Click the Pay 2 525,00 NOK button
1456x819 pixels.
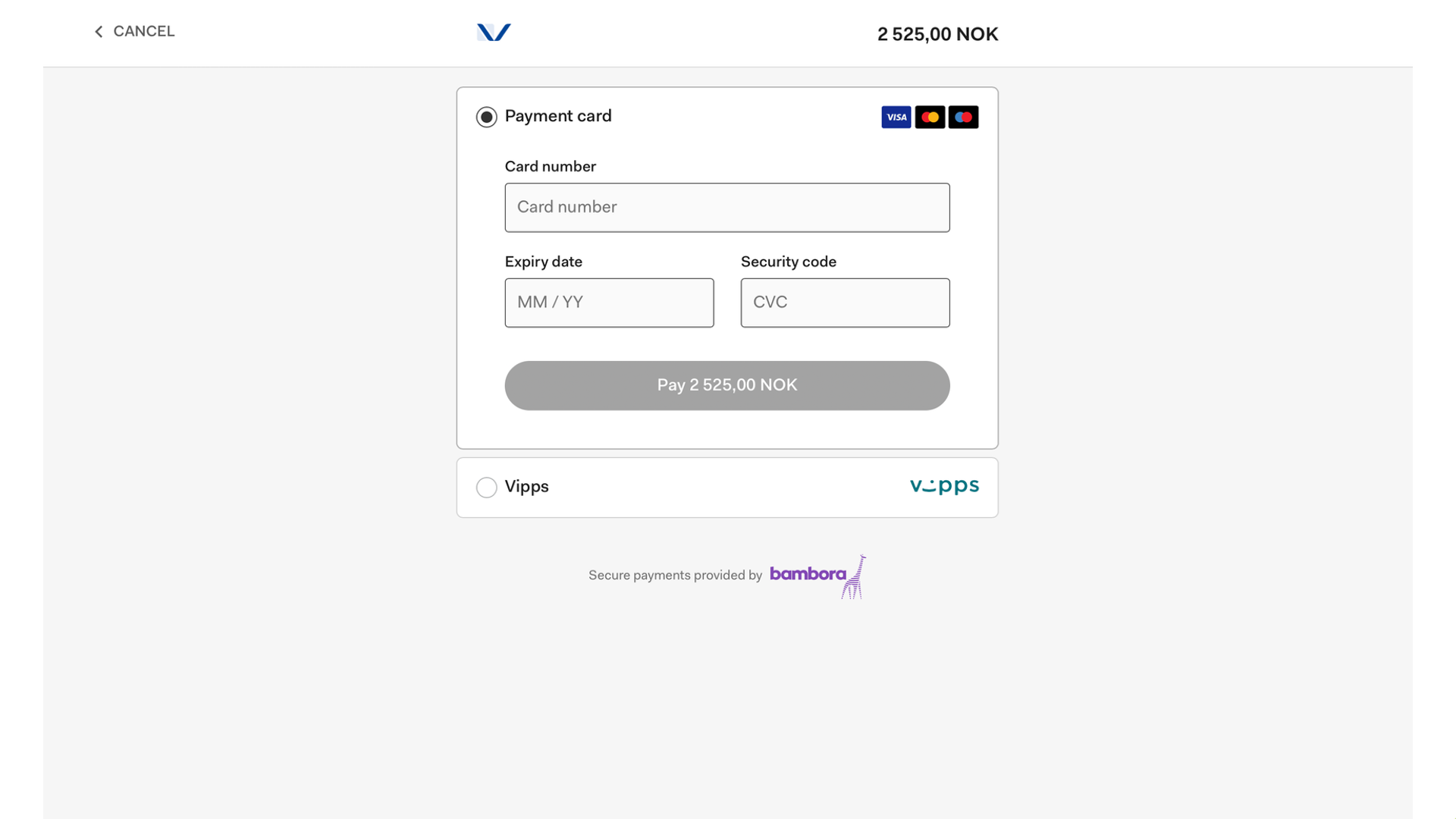click(727, 385)
